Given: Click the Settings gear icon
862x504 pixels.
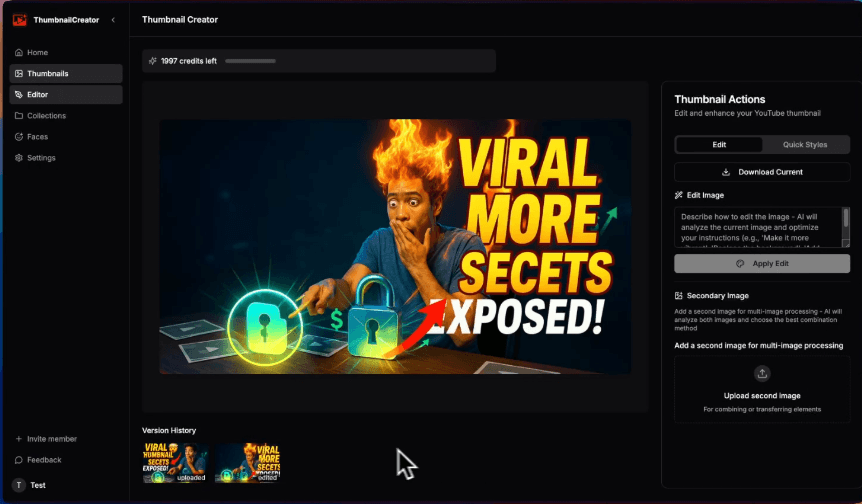Looking at the screenshot, I should [x=19, y=158].
